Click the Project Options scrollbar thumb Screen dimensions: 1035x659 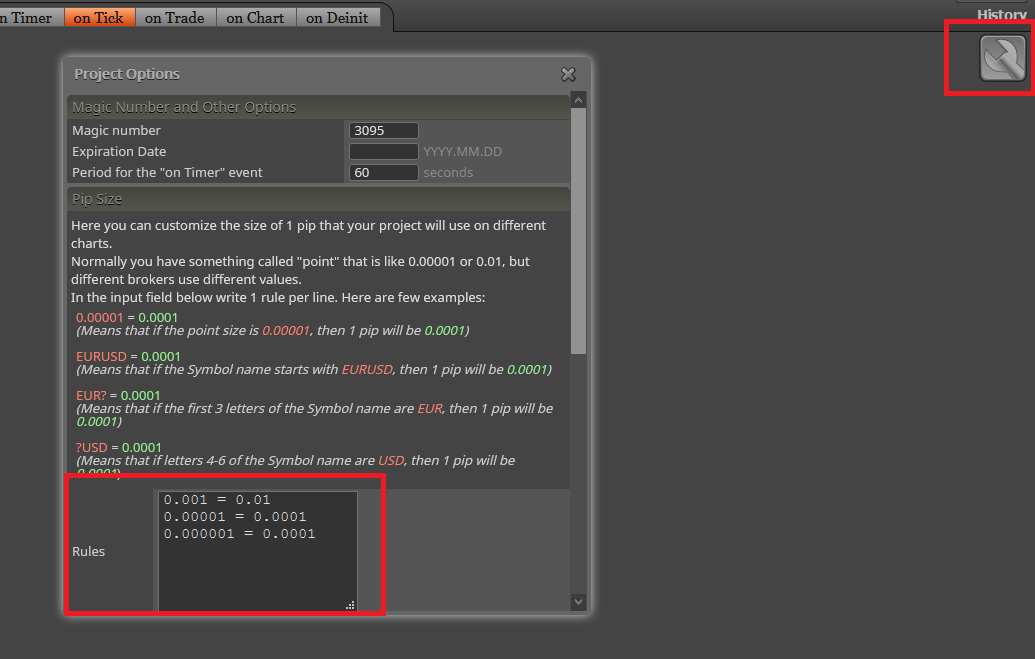(x=578, y=231)
